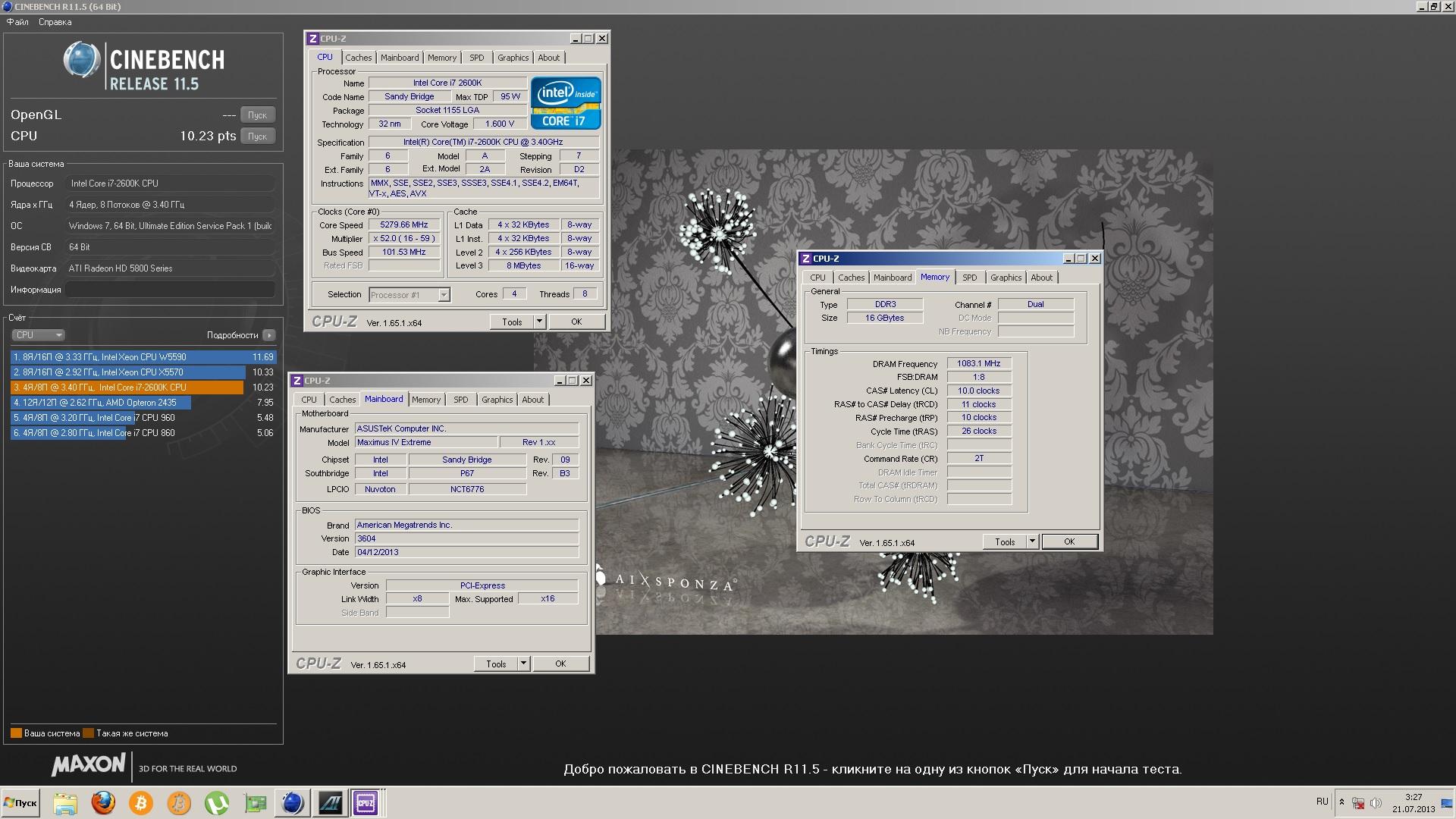The height and width of the screenshot is (819, 1456).
Task: Open the Processor #1 selection dropdown
Action: click(409, 295)
